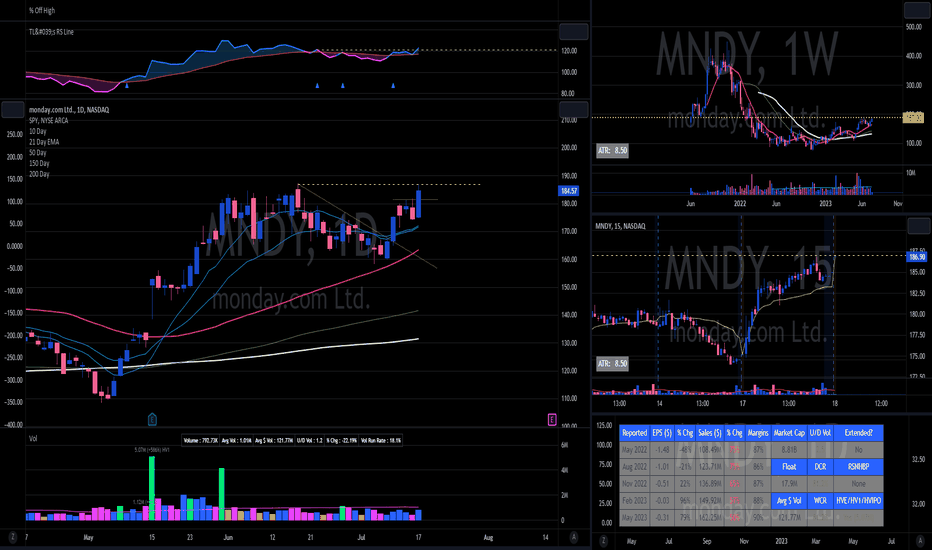This screenshot has height=550, width=932.
Task: Click the 'Float' table header cell
Action: point(789,467)
